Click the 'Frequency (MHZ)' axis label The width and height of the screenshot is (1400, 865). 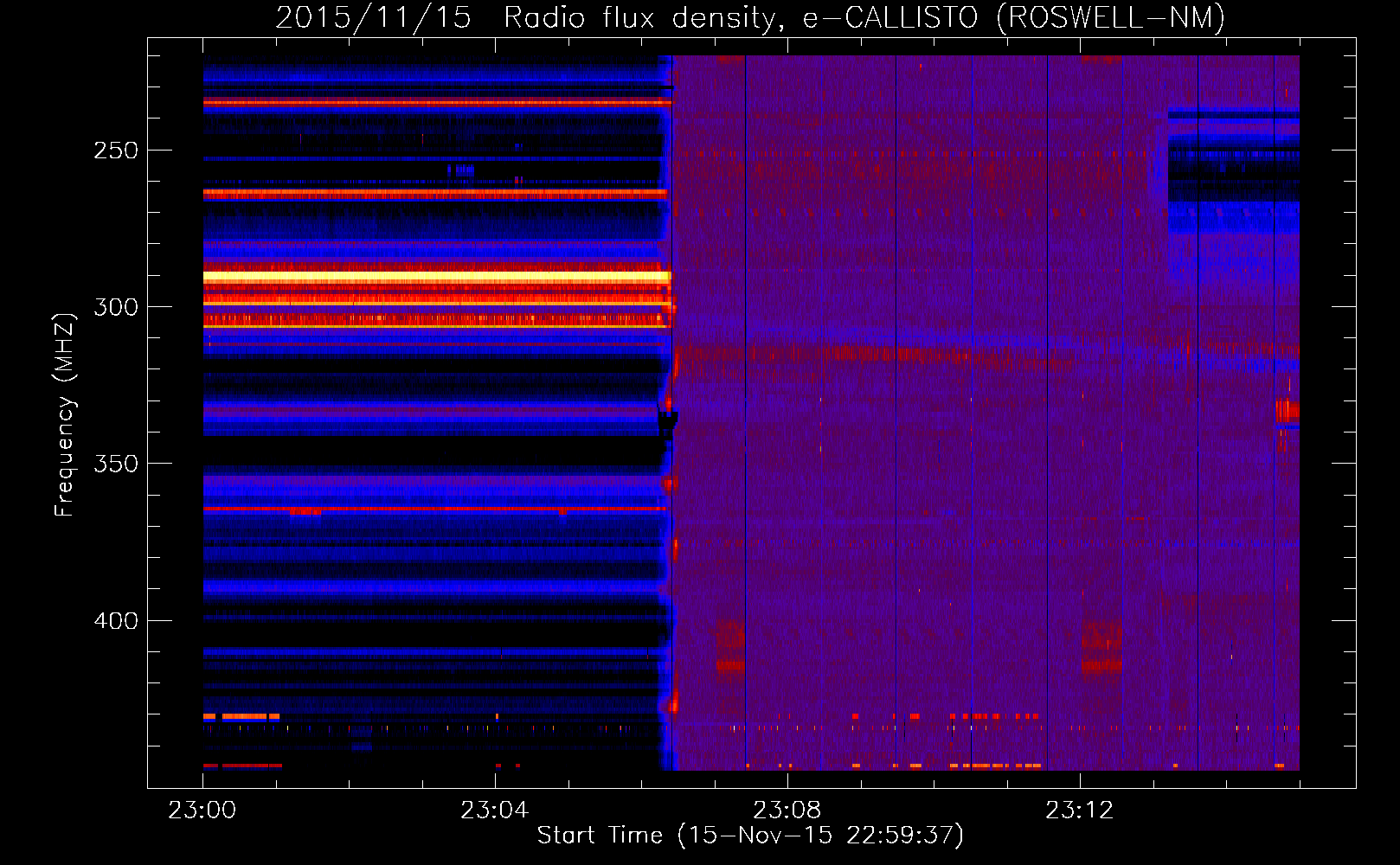pos(65,414)
